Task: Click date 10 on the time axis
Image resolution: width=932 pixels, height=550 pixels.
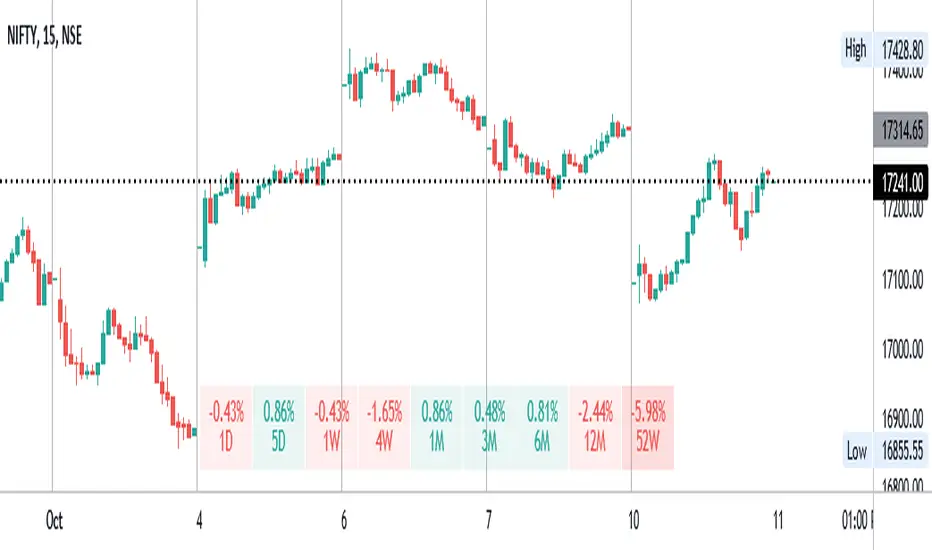Action: tap(634, 520)
